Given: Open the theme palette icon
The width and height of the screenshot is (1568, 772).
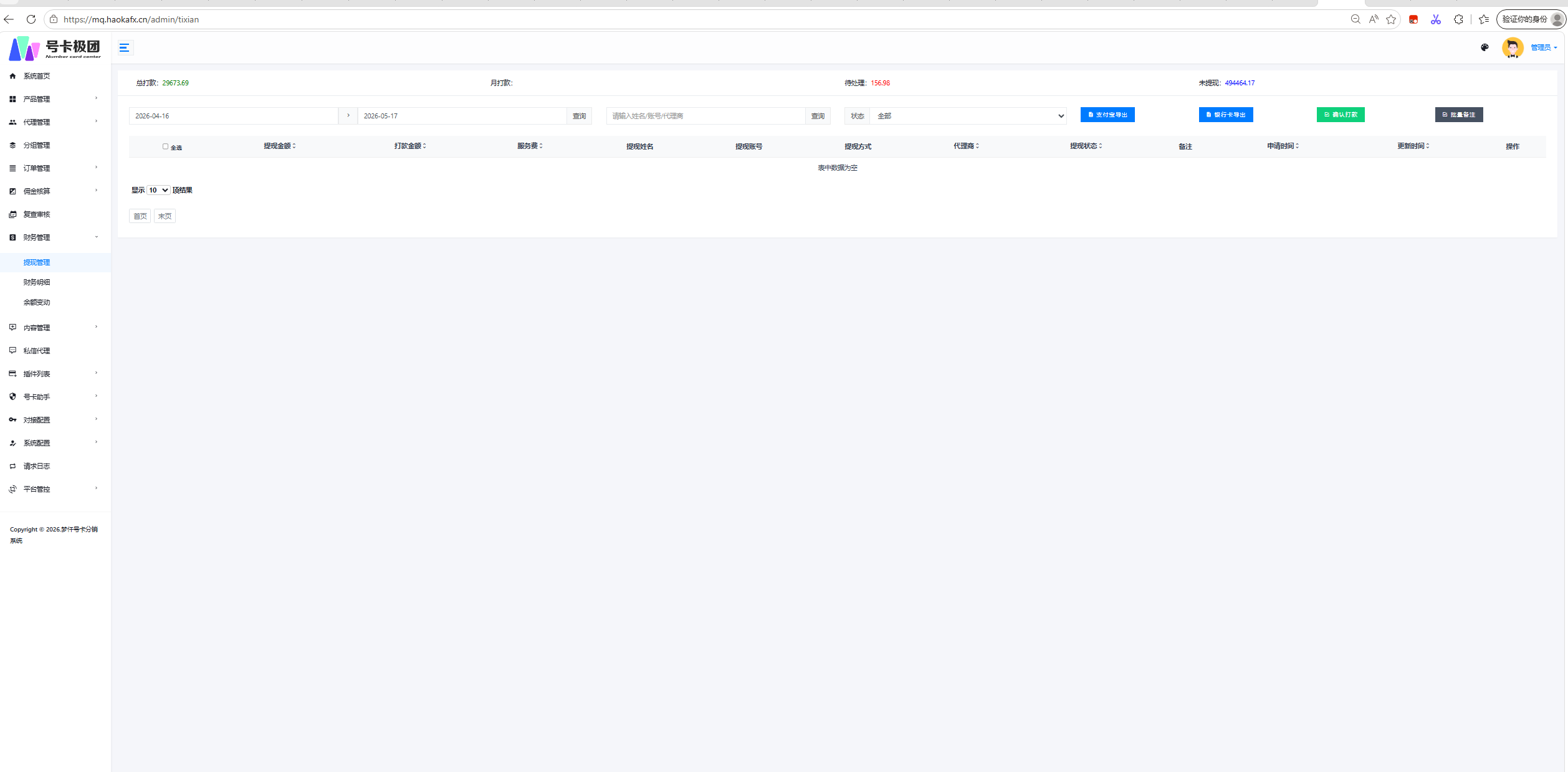Looking at the screenshot, I should [x=1484, y=47].
